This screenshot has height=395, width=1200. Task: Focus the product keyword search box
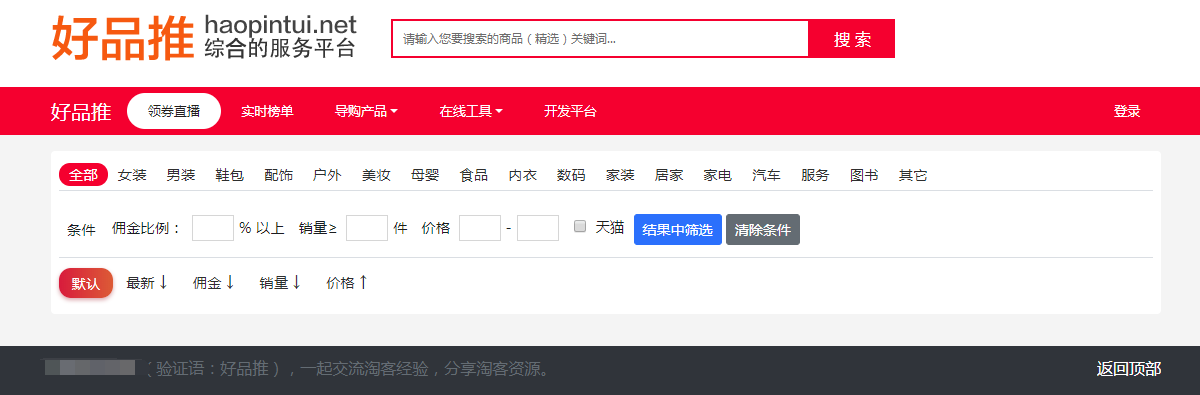[x=600, y=39]
